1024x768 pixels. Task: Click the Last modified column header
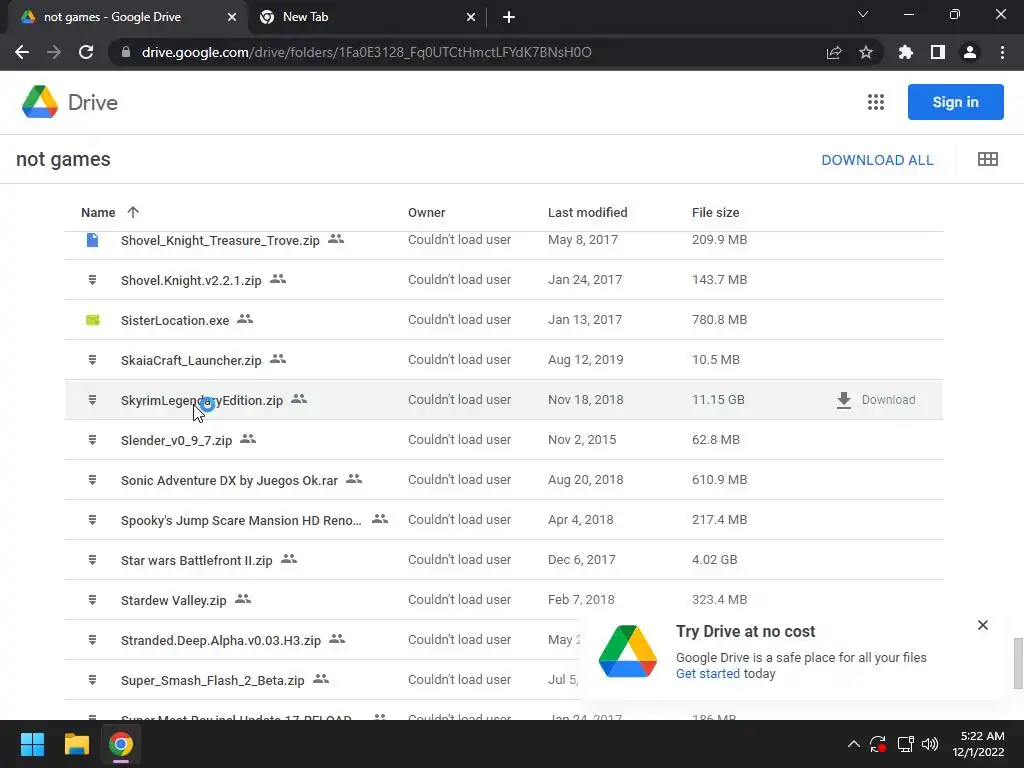pyautogui.click(x=587, y=212)
